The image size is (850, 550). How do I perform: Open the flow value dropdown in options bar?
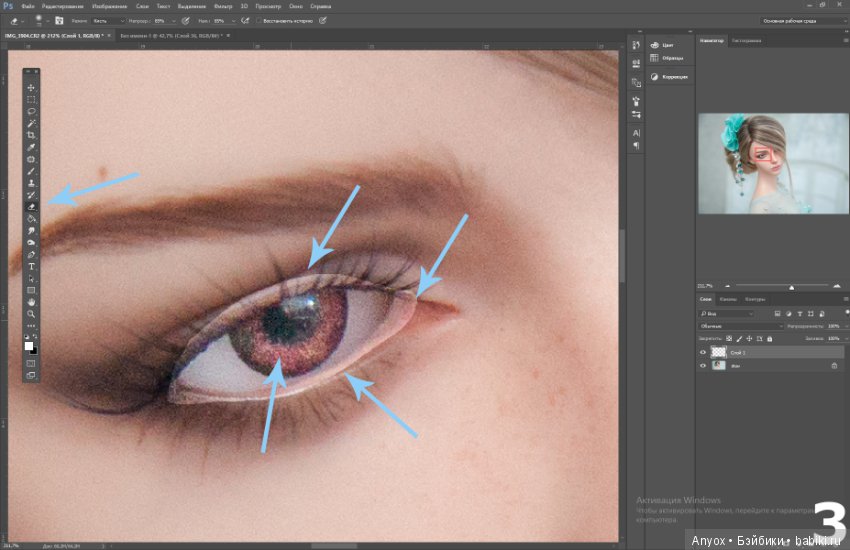tap(233, 21)
